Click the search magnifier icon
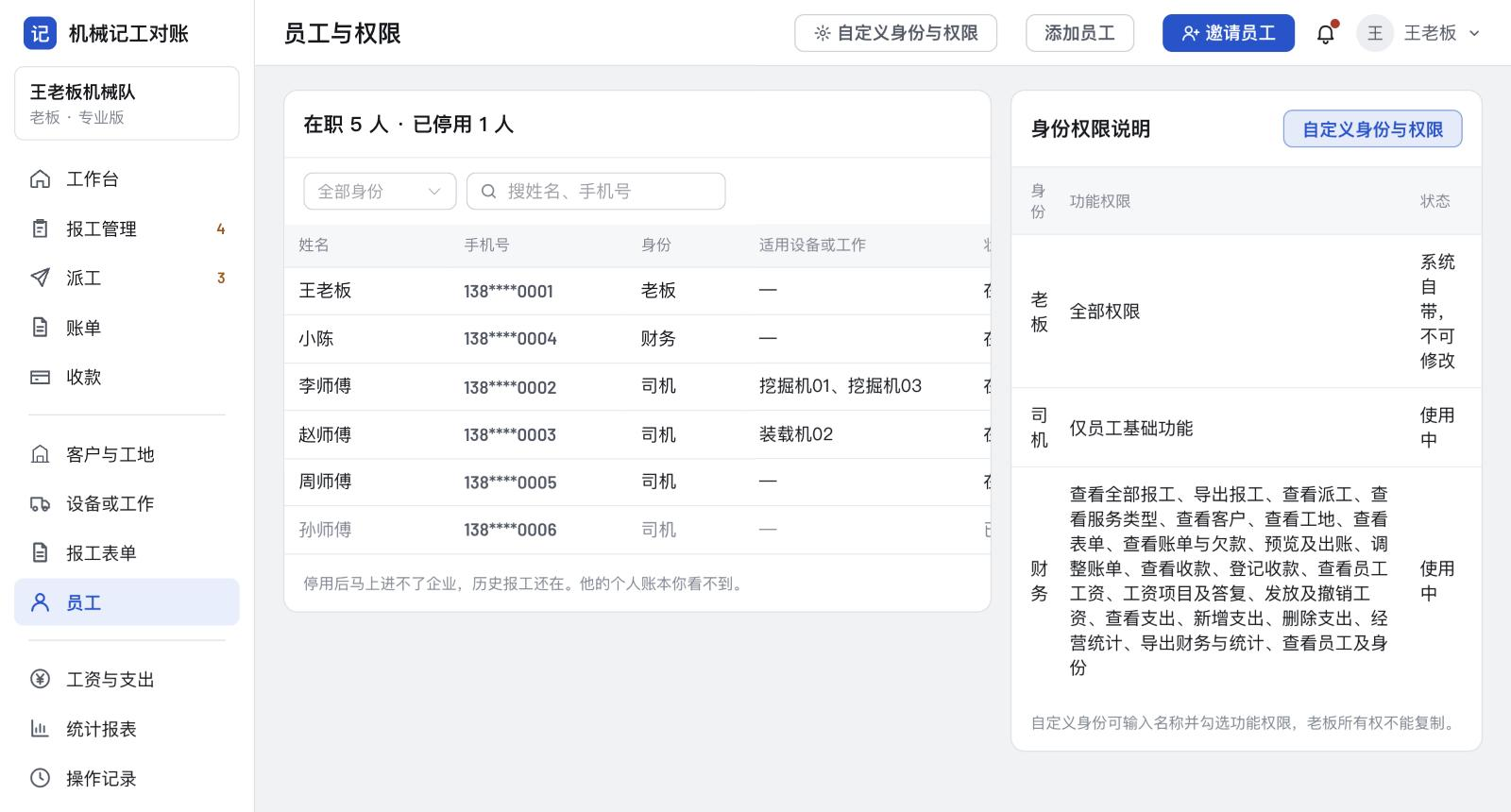 [x=488, y=192]
